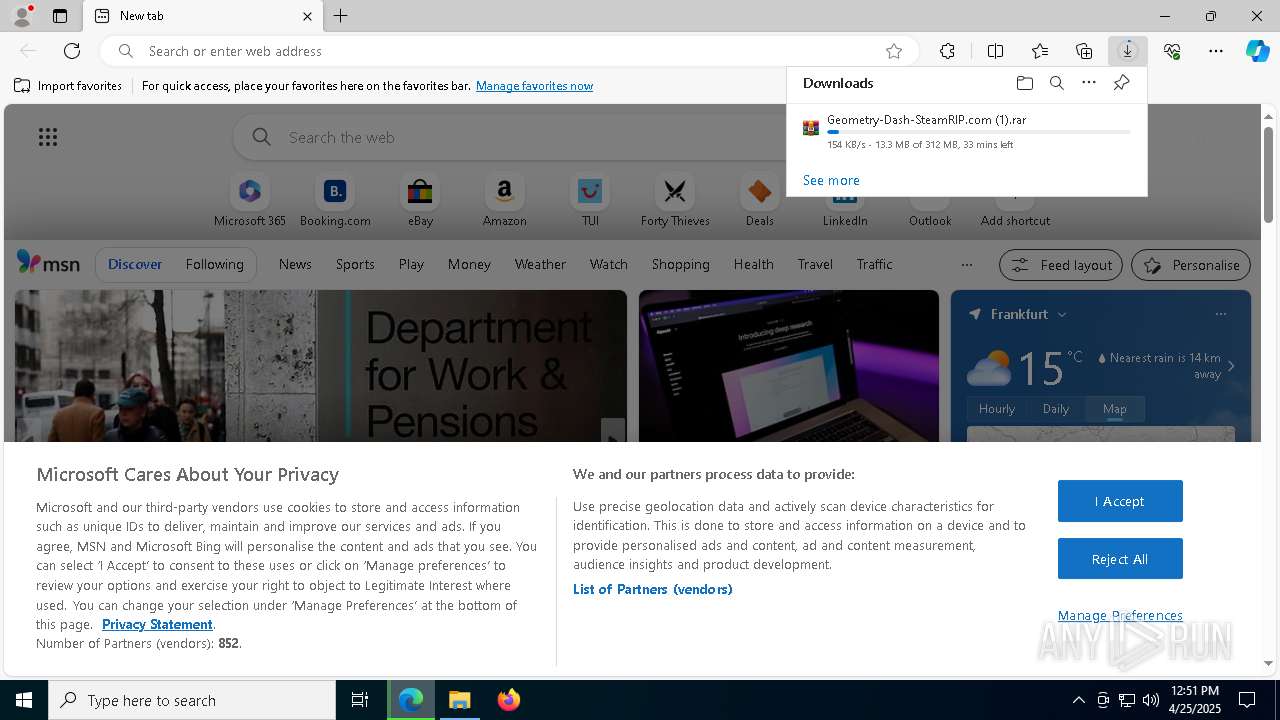Open the TUI shortcut
The height and width of the screenshot is (720, 1280).
pyautogui.click(x=590, y=200)
